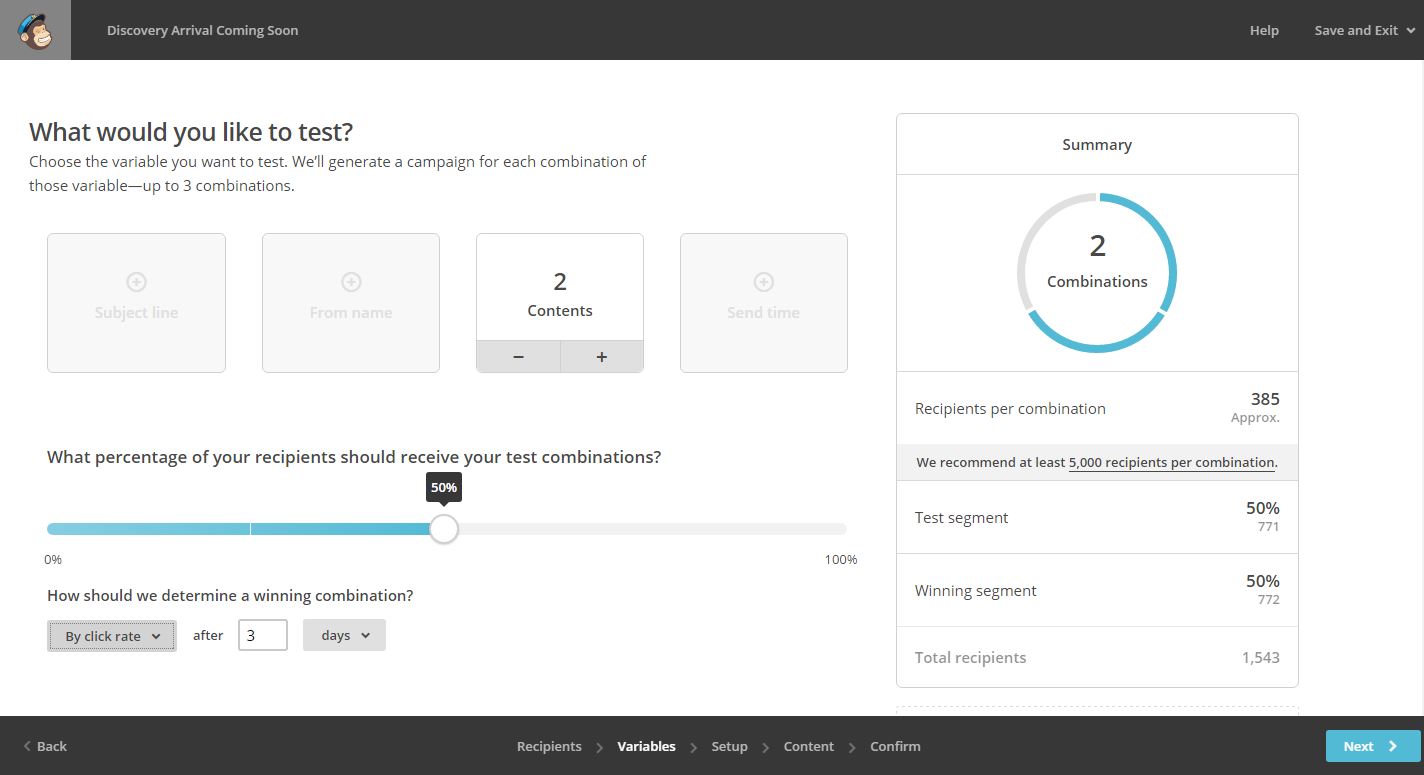Add Subject line variable via plus icon
The width and height of the screenshot is (1424, 775).
pos(136,282)
